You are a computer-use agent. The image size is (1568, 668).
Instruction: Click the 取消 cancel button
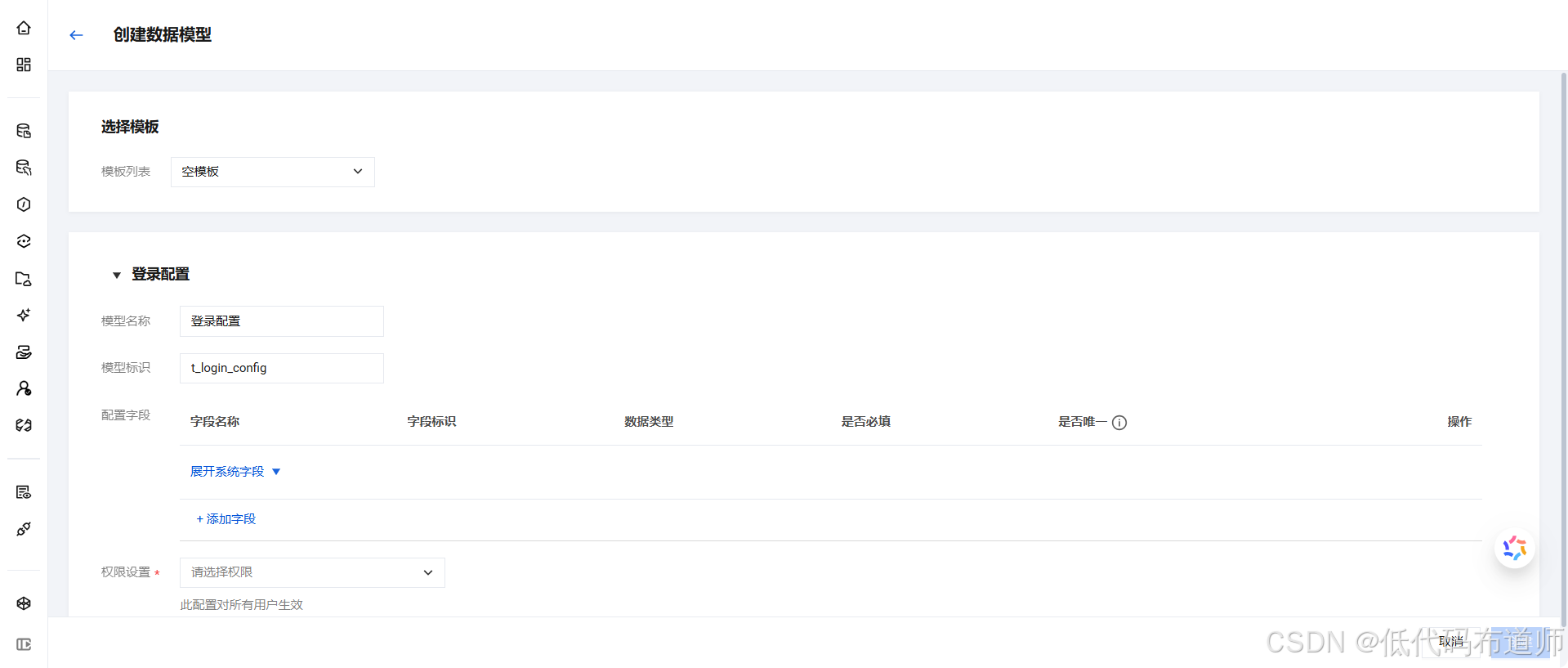coord(1451,642)
